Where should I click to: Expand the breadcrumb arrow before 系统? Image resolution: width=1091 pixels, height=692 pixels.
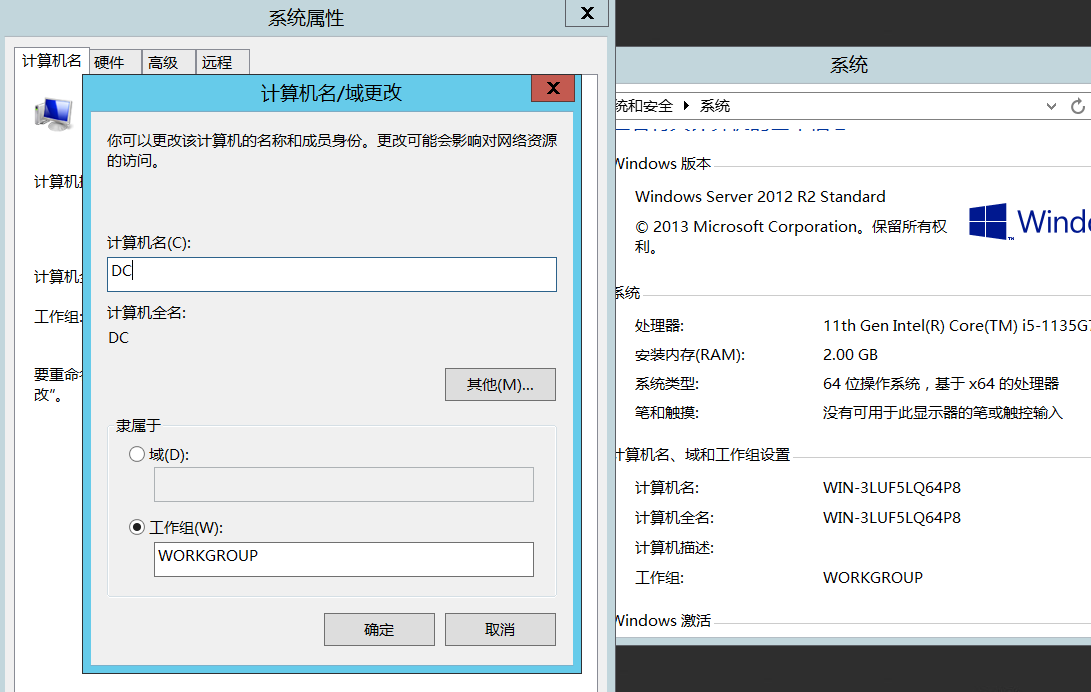(x=686, y=106)
